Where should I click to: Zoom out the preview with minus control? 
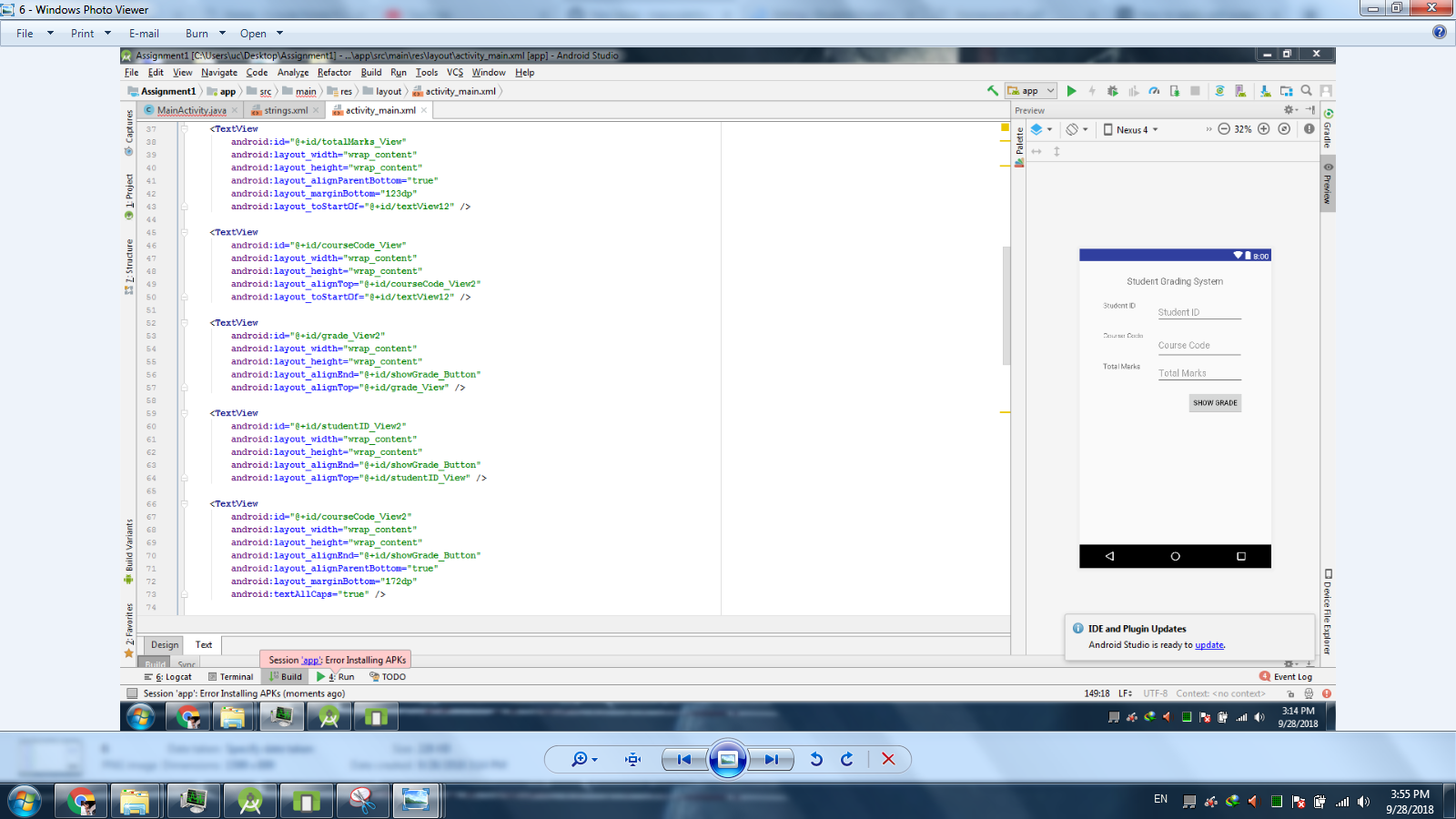click(1225, 129)
